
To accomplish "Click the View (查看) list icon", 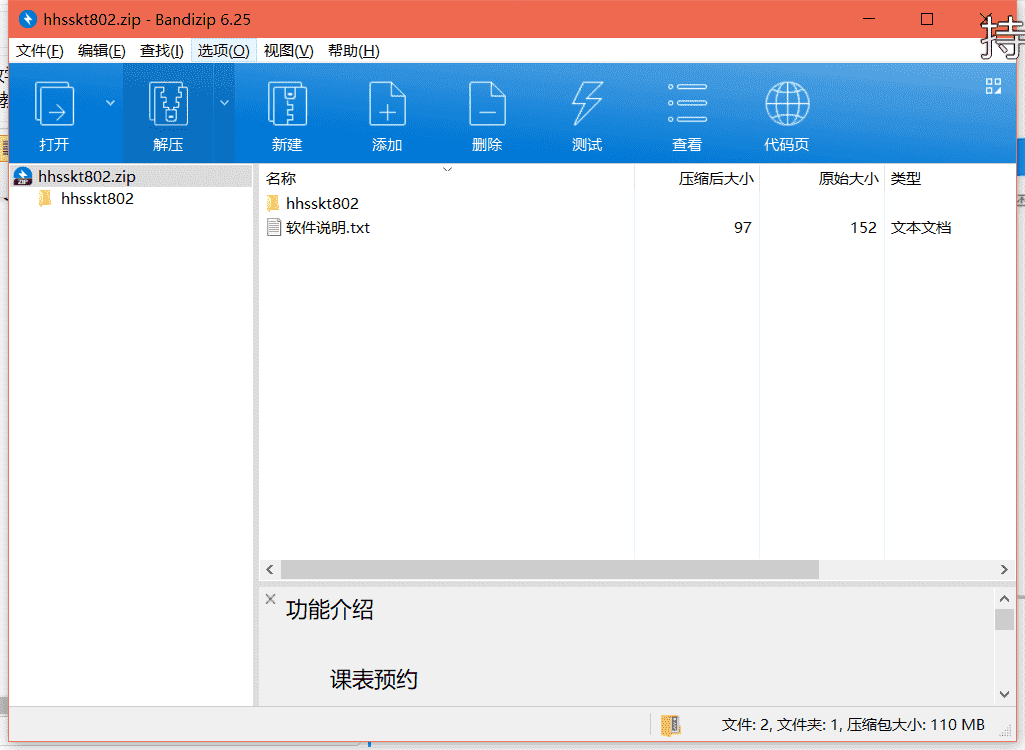I will (687, 103).
